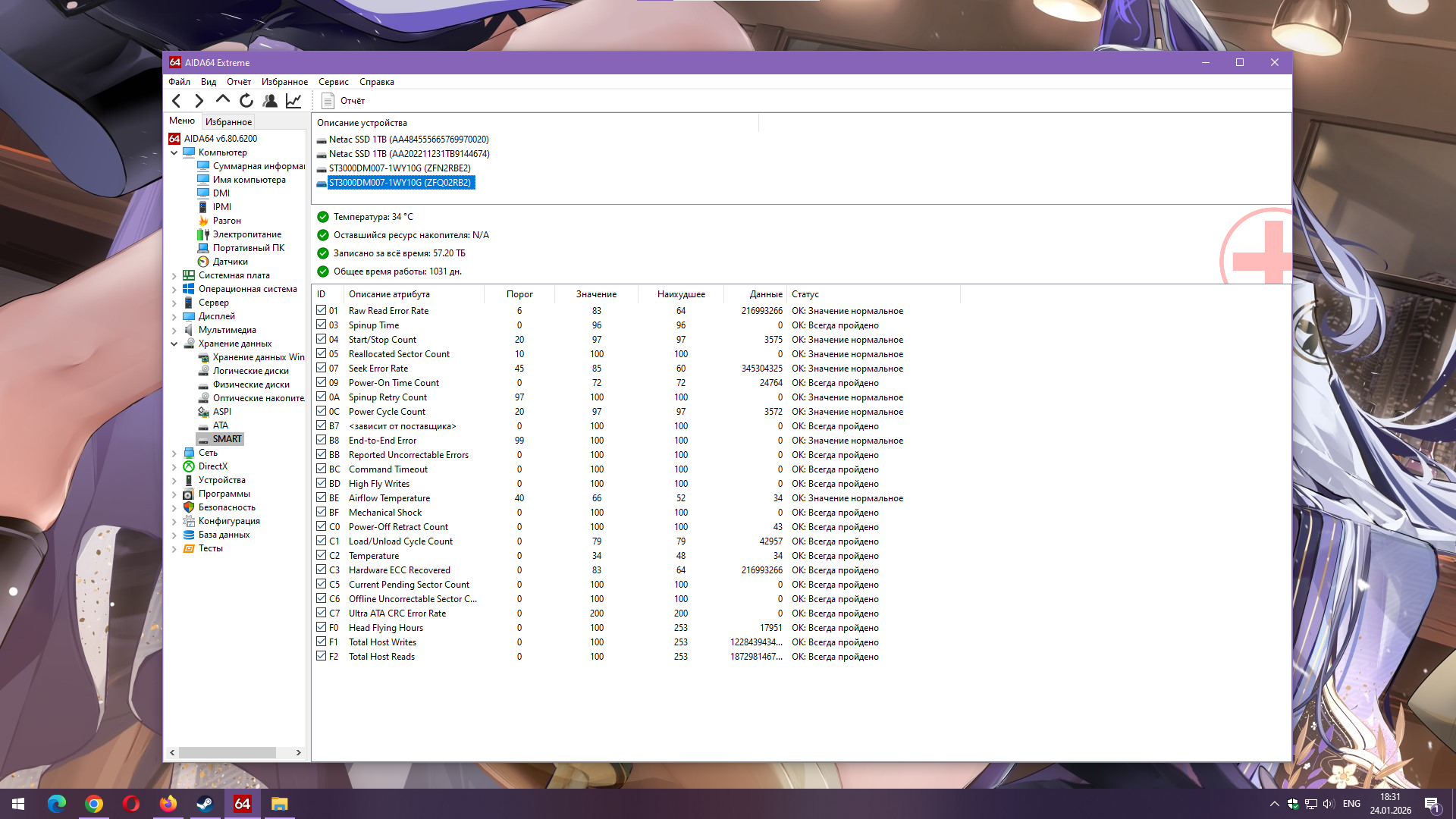Click the Статус column header
Viewport: 1456px width, 819px height.
coord(805,294)
